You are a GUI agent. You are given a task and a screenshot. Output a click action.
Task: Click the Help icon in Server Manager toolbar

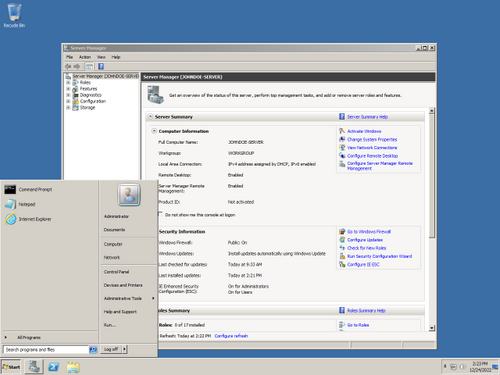[x=101, y=66]
